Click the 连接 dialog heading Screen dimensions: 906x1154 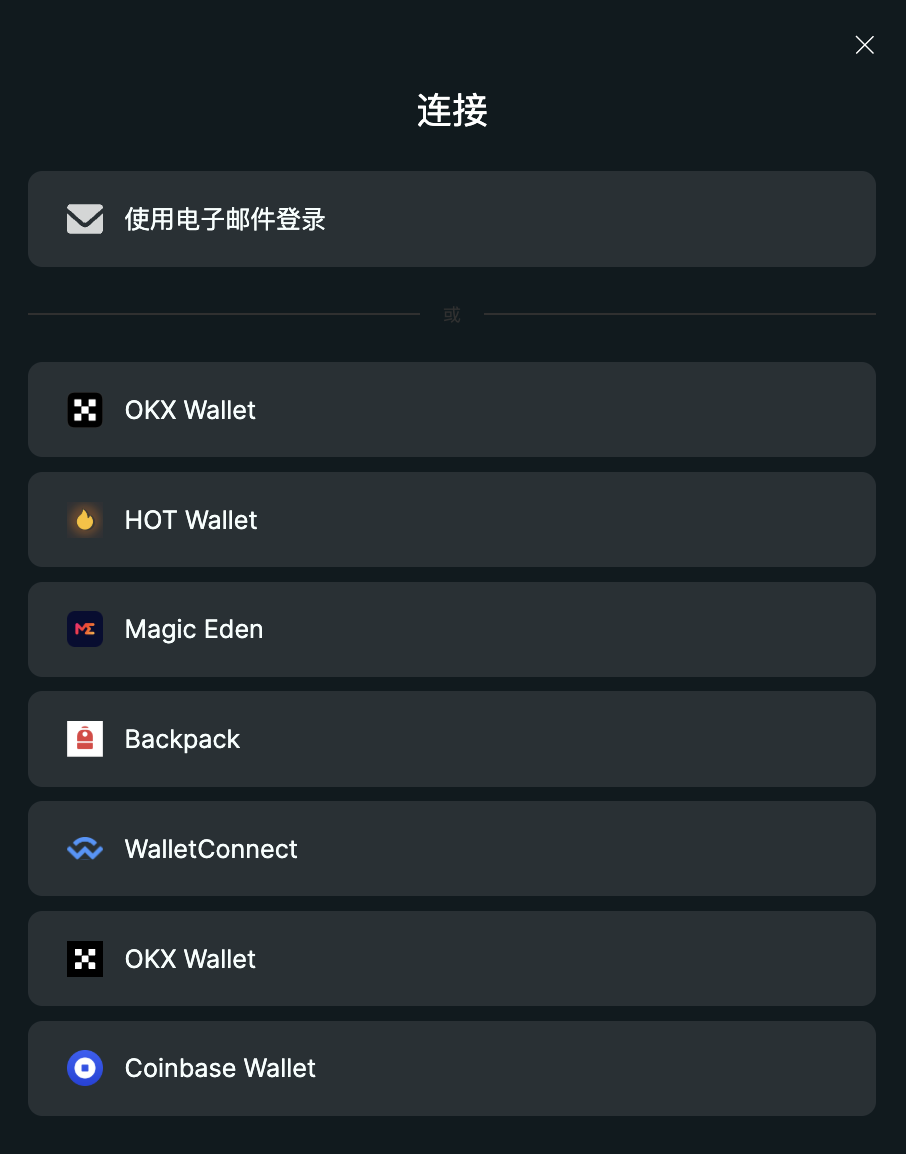pos(452,110)
